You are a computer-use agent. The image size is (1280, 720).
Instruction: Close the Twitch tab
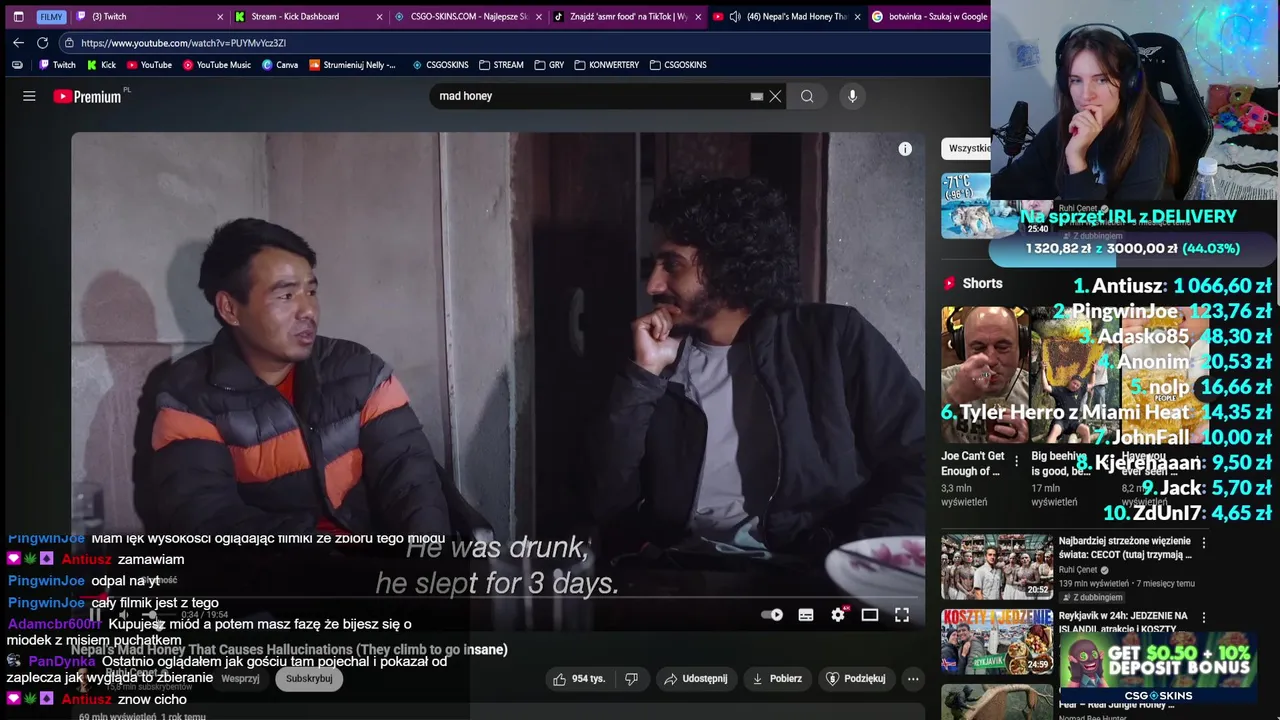[220, 16]
